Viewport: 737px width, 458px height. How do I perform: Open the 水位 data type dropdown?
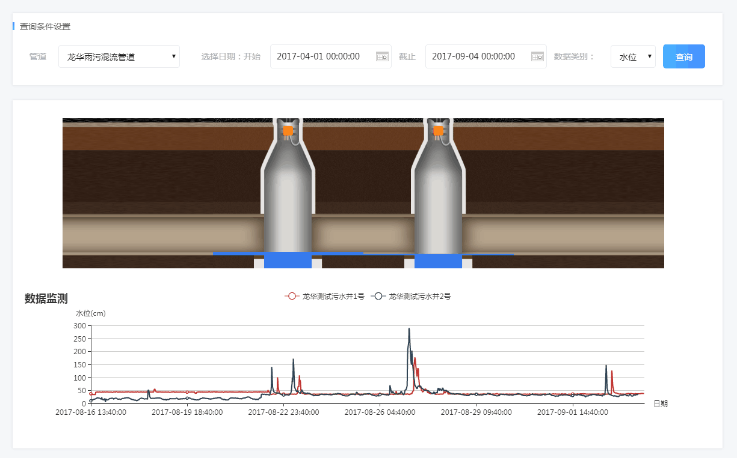[x=633, y=56]
